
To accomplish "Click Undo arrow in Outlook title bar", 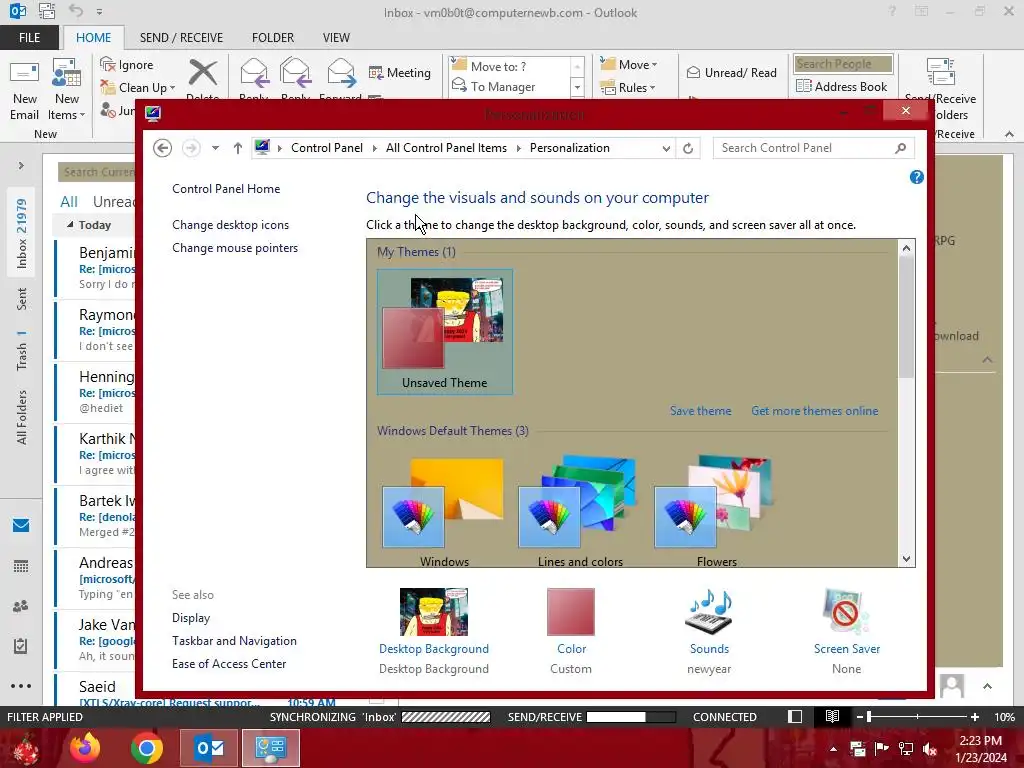I will 76,11.
